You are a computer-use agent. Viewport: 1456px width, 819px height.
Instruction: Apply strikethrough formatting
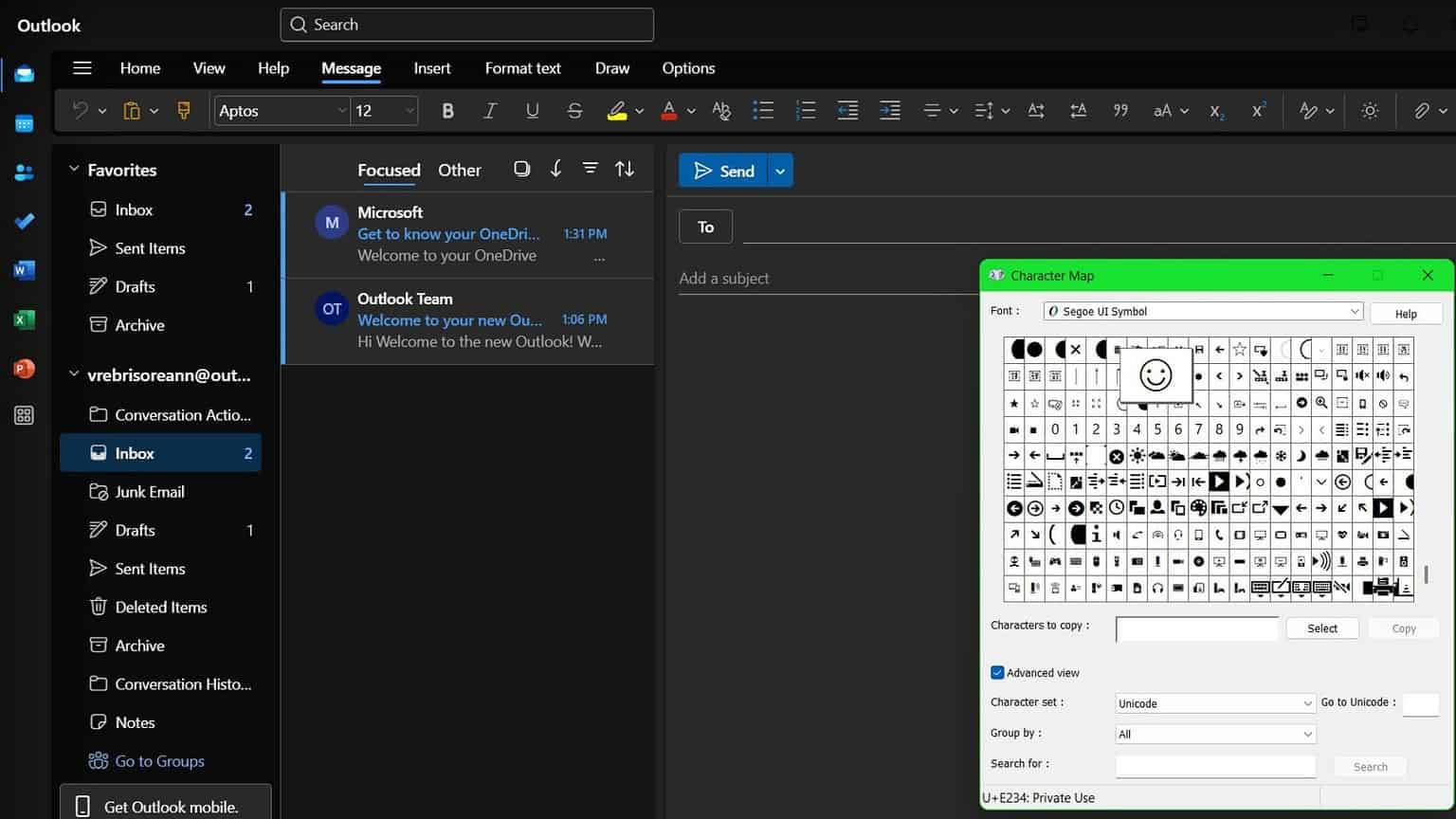(574, 111)
